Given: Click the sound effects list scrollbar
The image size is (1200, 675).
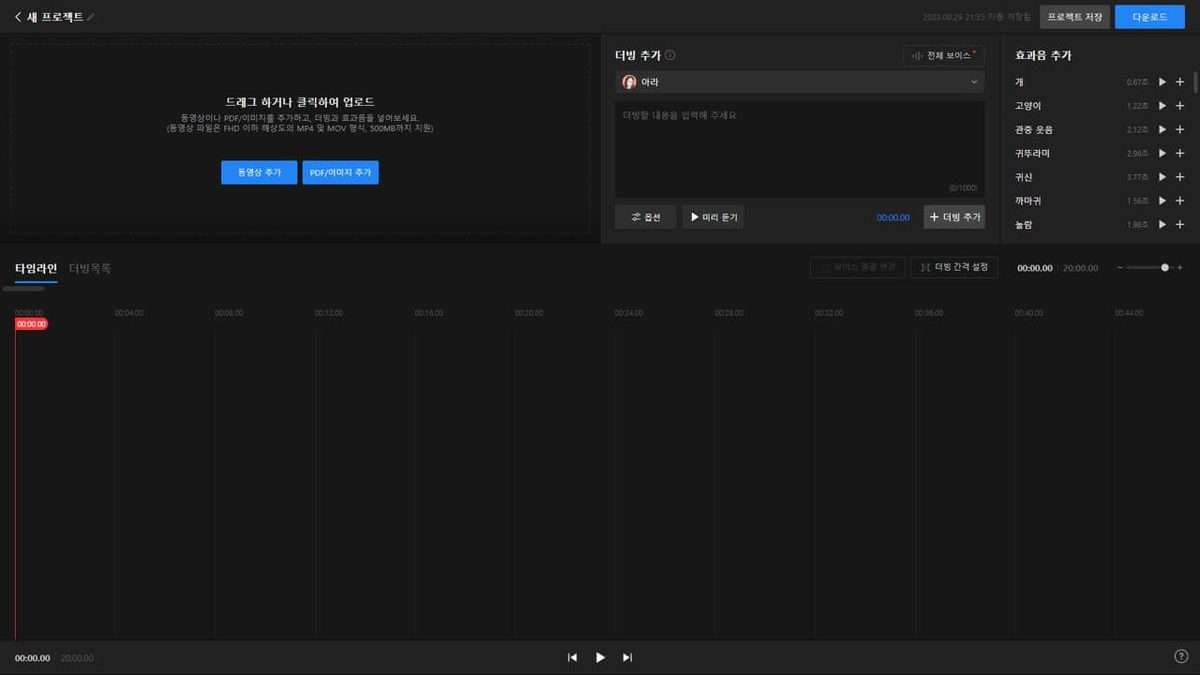Looking at the screenshot, I should (1195, 82).
